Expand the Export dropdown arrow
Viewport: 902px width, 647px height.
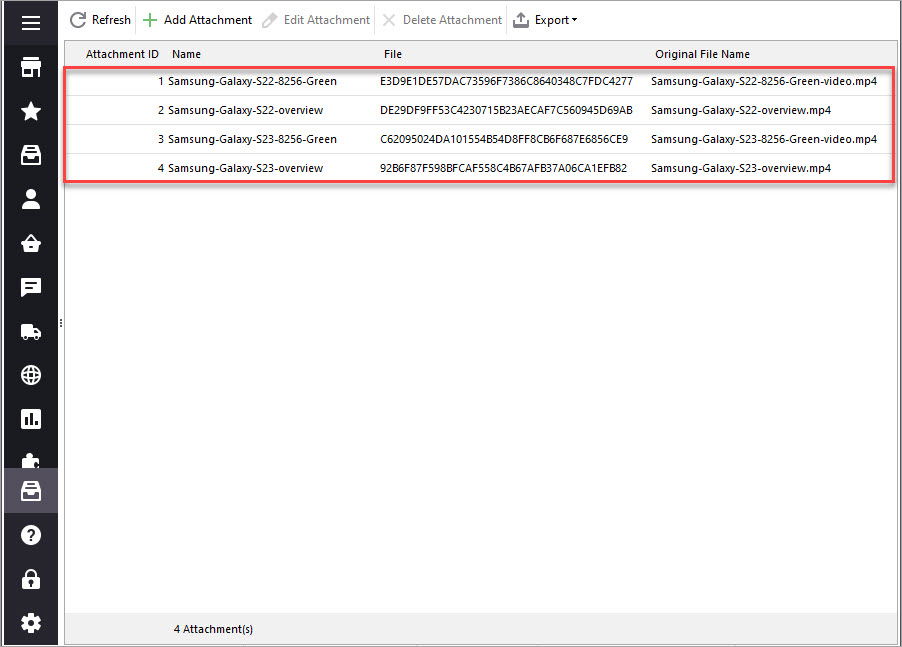tap(574, 20)
